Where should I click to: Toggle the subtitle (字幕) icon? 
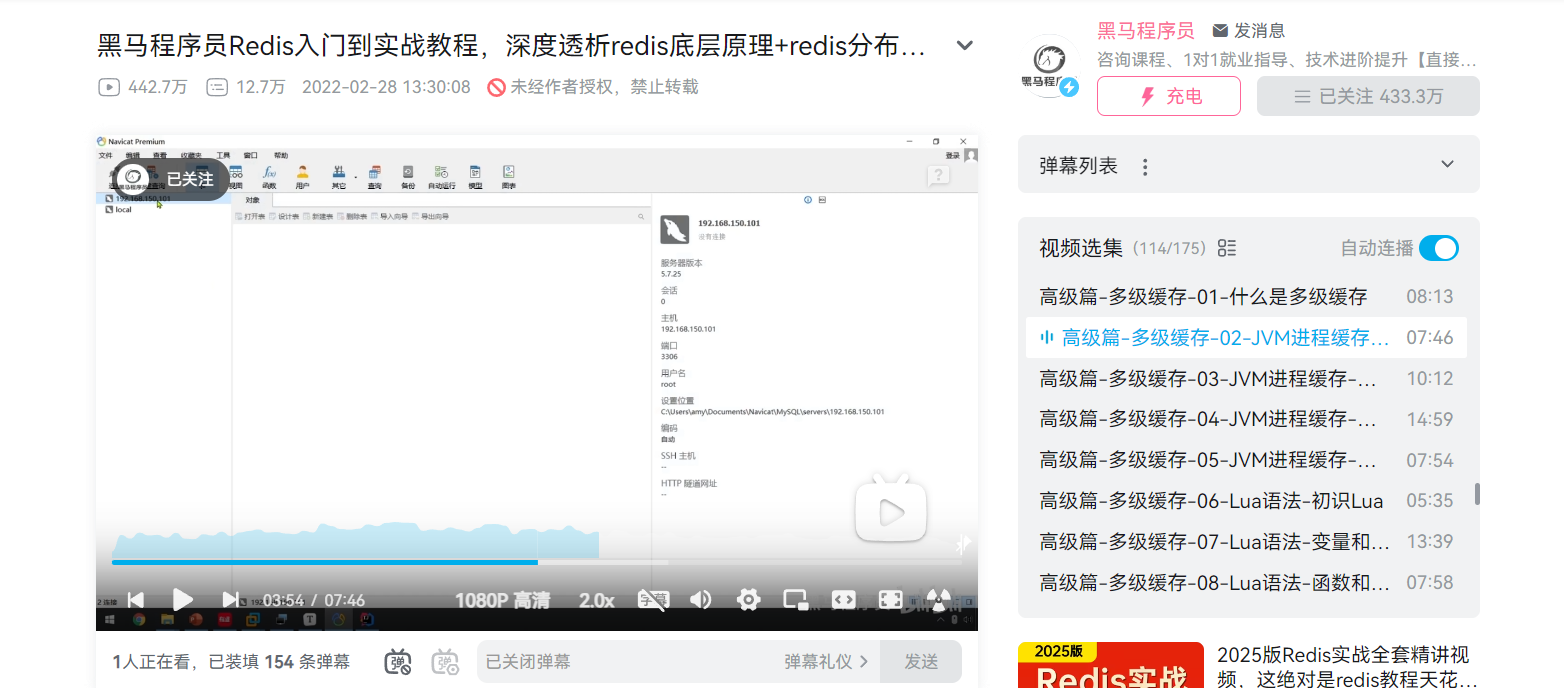point(653,600)
